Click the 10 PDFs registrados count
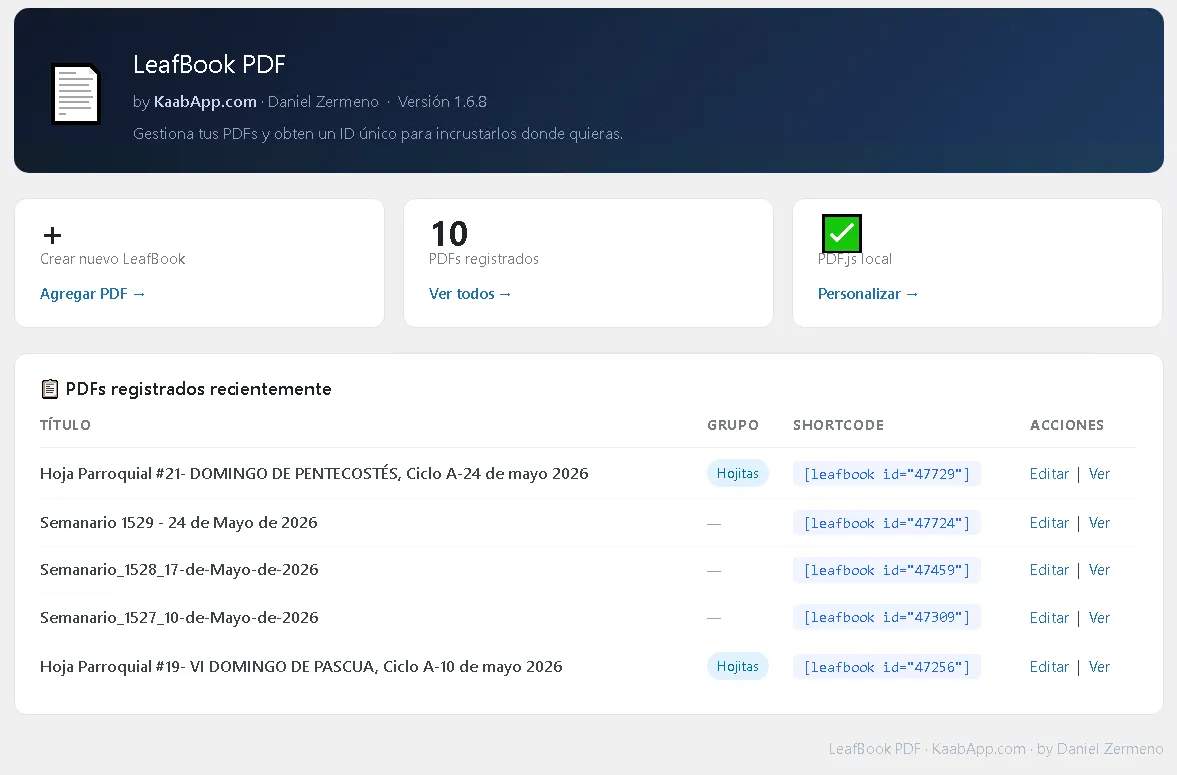 click(449, 234)
